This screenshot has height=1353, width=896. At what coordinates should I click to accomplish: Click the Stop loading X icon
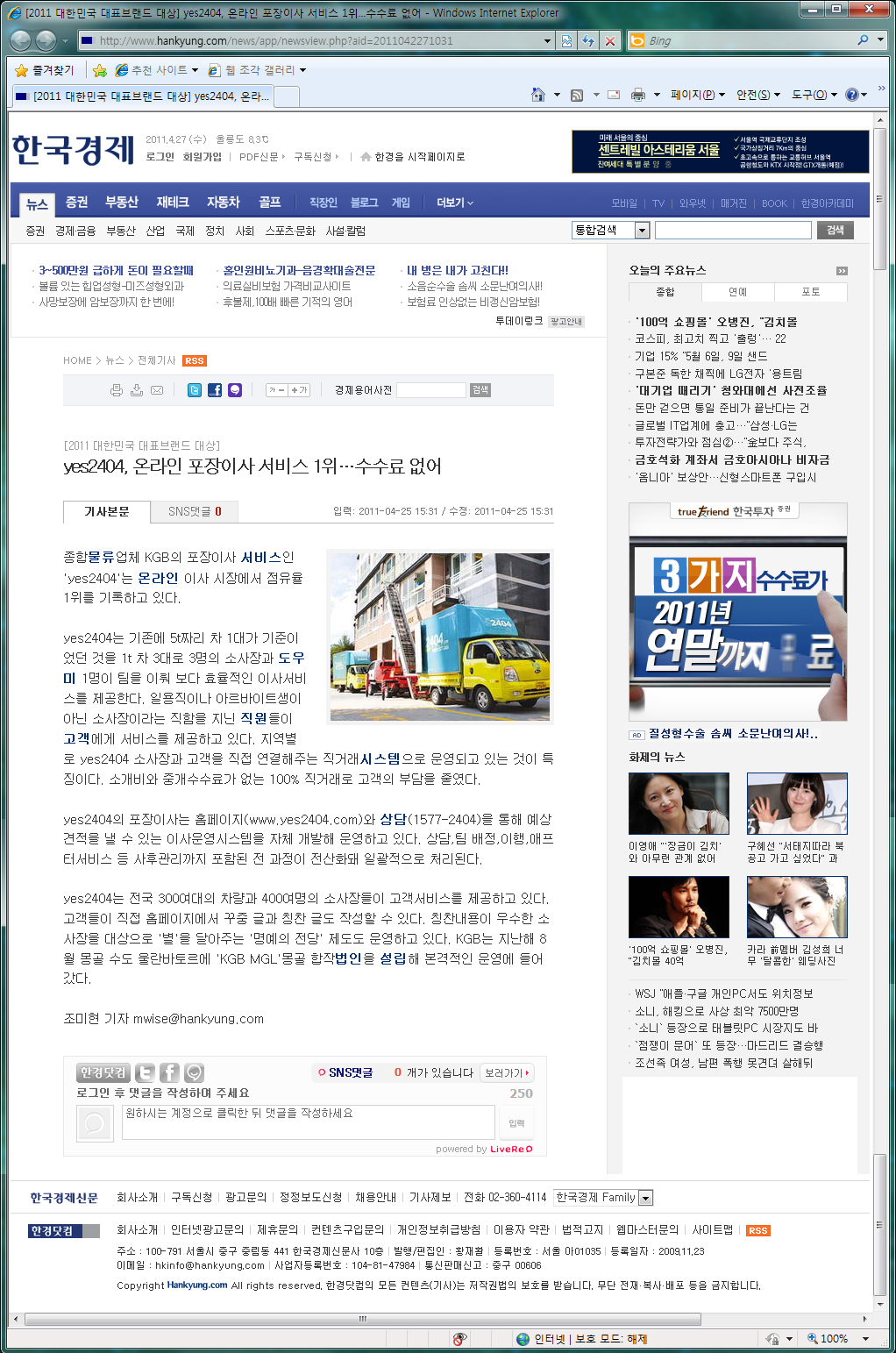[x=610, y=40]
